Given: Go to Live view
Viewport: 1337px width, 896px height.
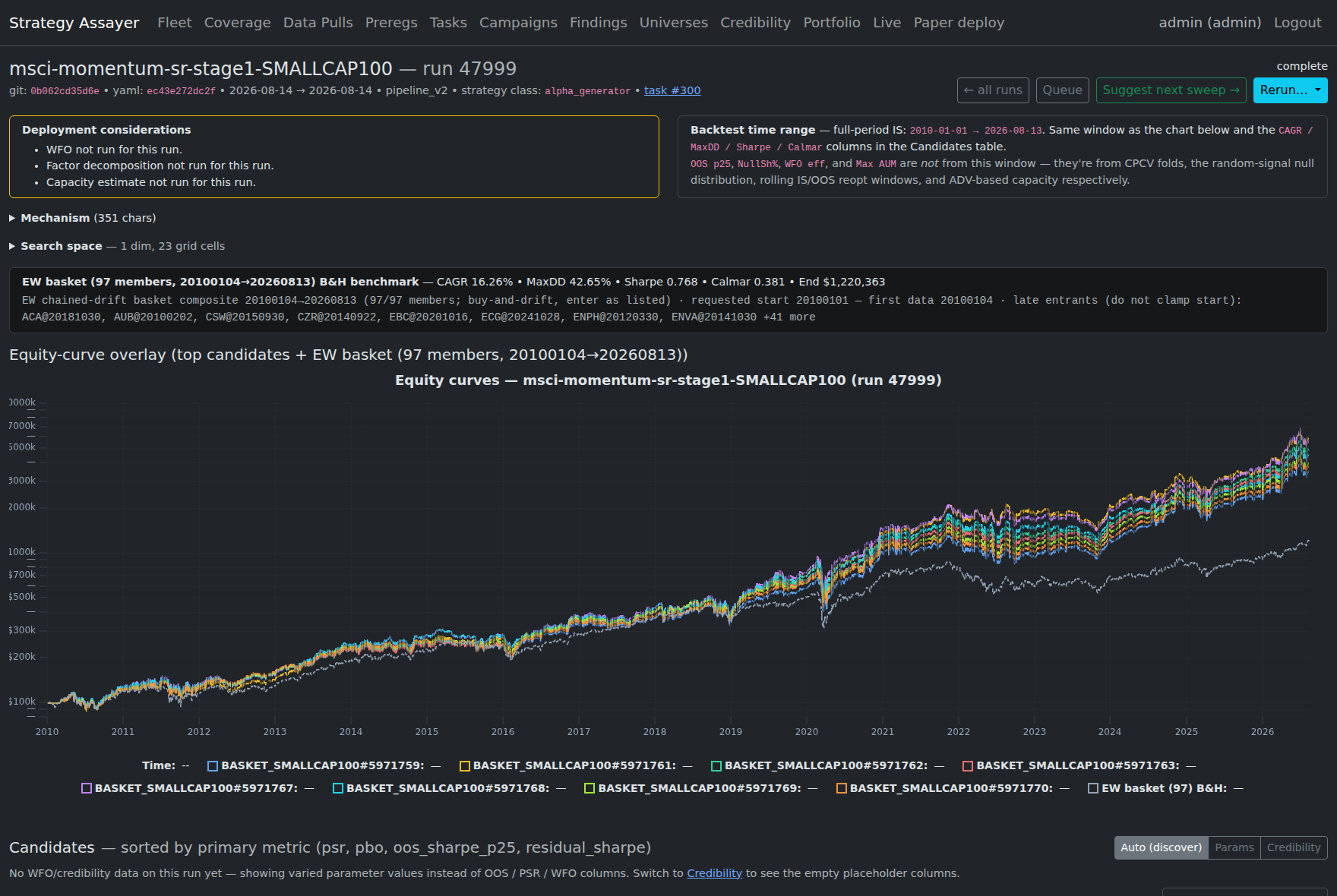Looking at the screenshot, I should click(x=887, y=23).
